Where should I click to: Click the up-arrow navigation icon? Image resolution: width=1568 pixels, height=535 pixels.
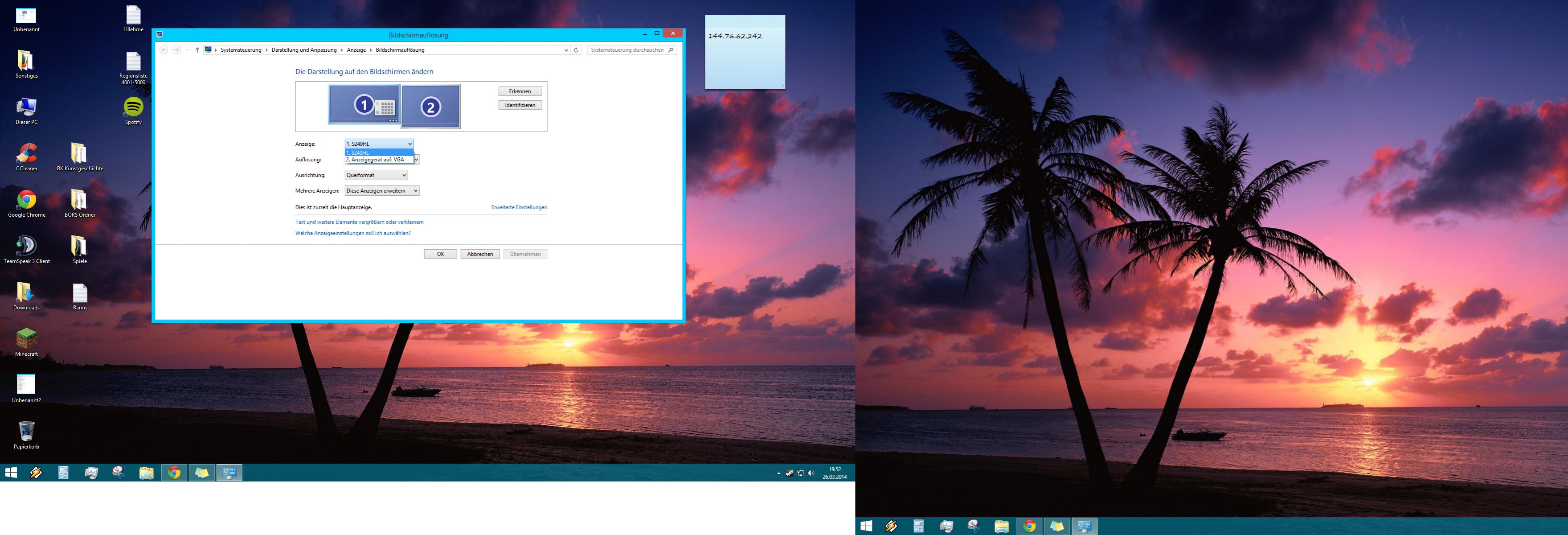pos(197,50)
